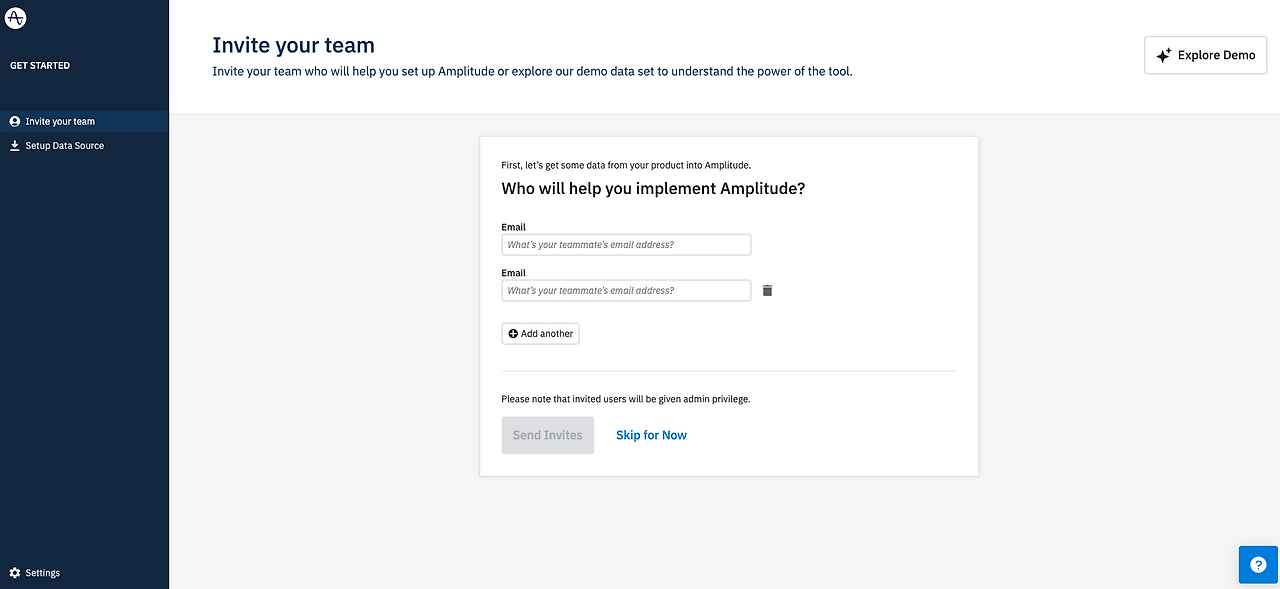Click the Invite your team page title
Viewport: 1280px width, 589px height.
[x=293, y=45]
